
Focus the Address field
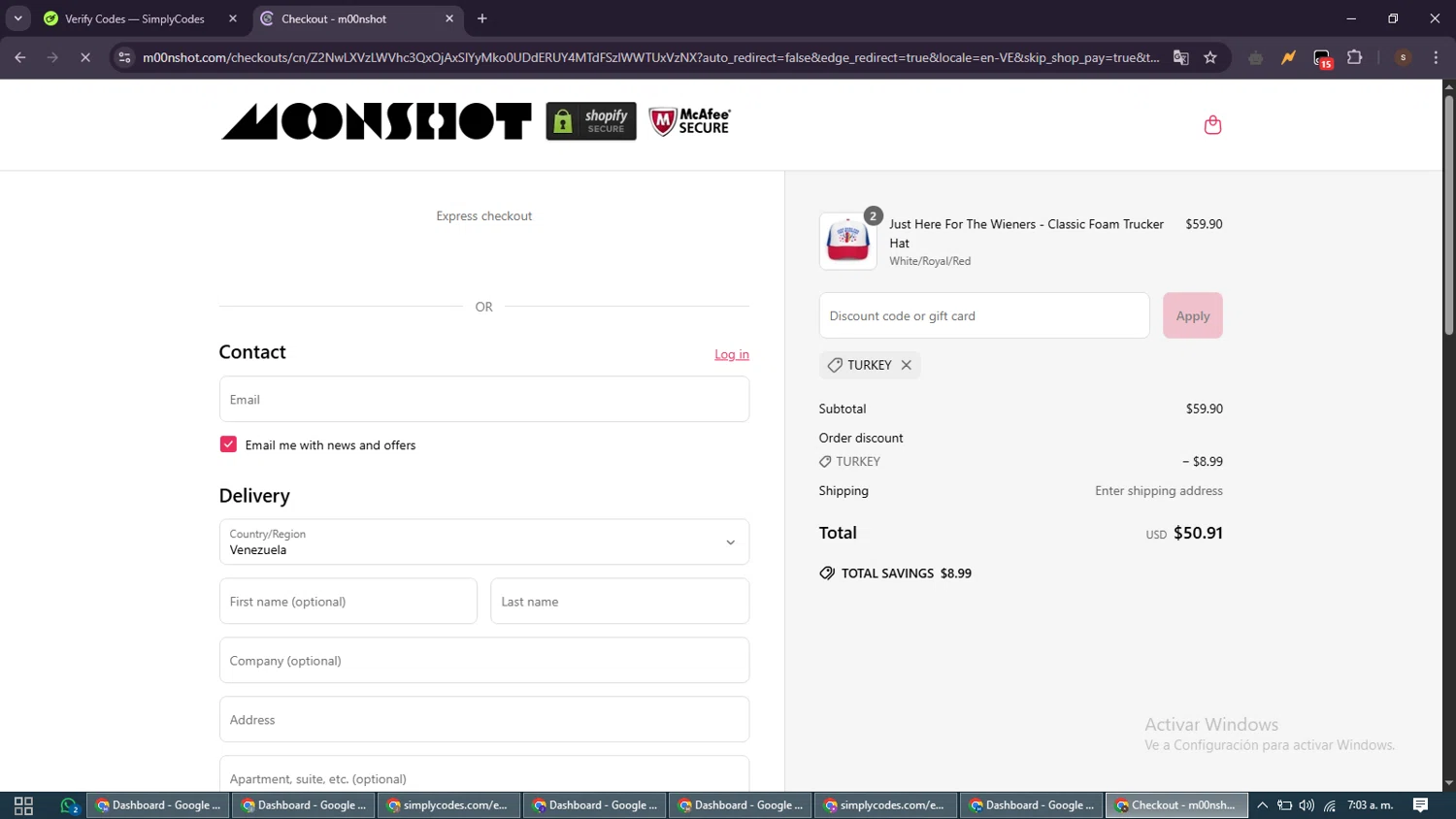pos(484,719)
